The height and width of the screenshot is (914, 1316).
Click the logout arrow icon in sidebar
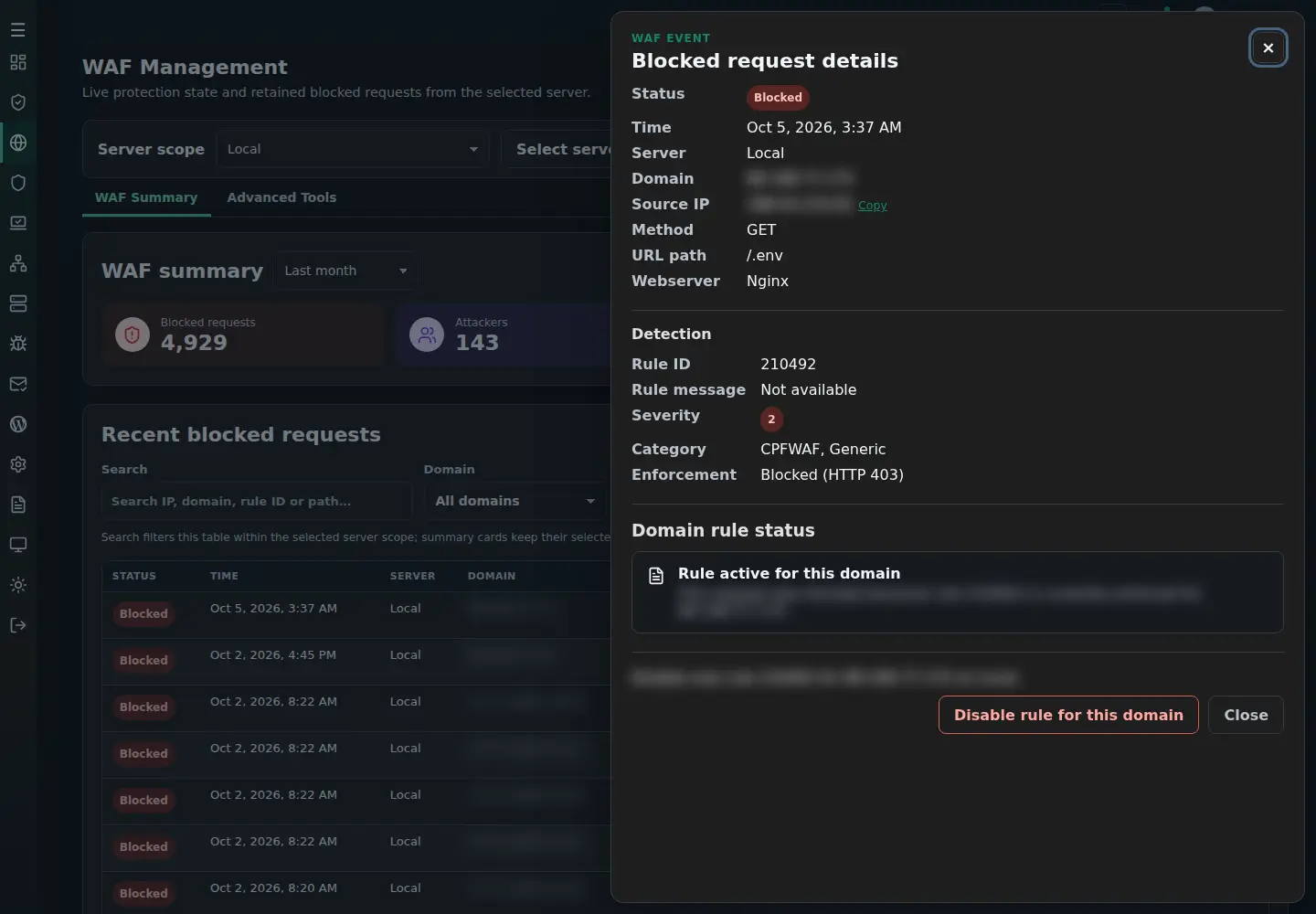(x=18, y=625)
